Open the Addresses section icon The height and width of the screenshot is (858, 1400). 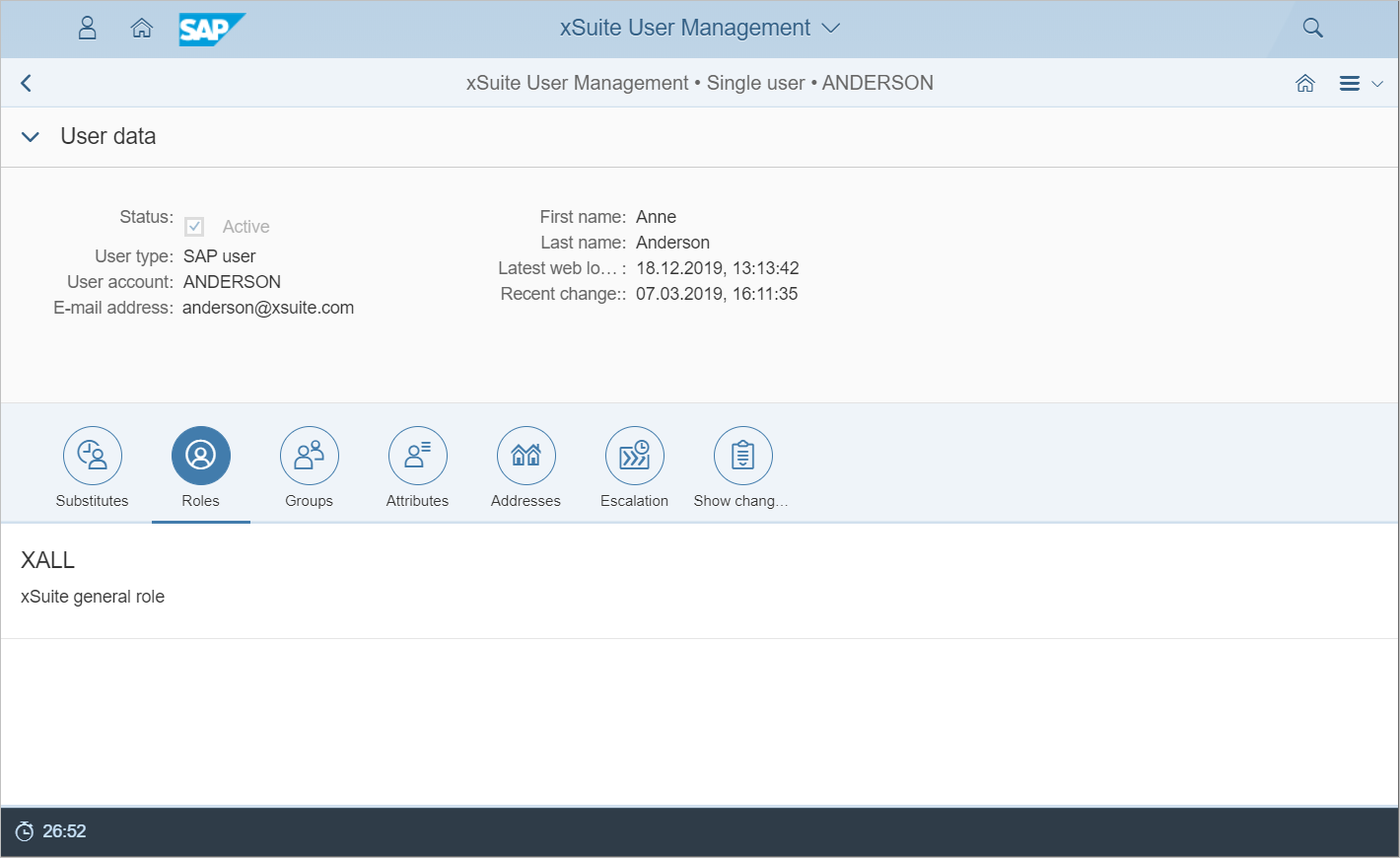coord(526,456)
